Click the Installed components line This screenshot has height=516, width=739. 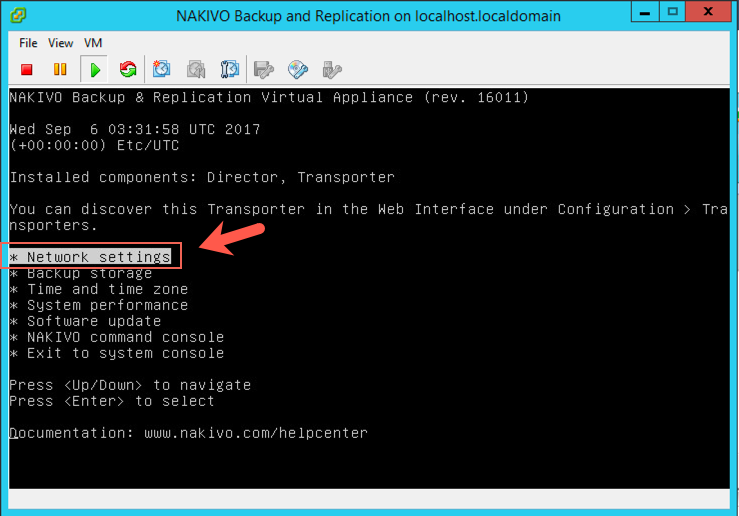click(202, 177)
